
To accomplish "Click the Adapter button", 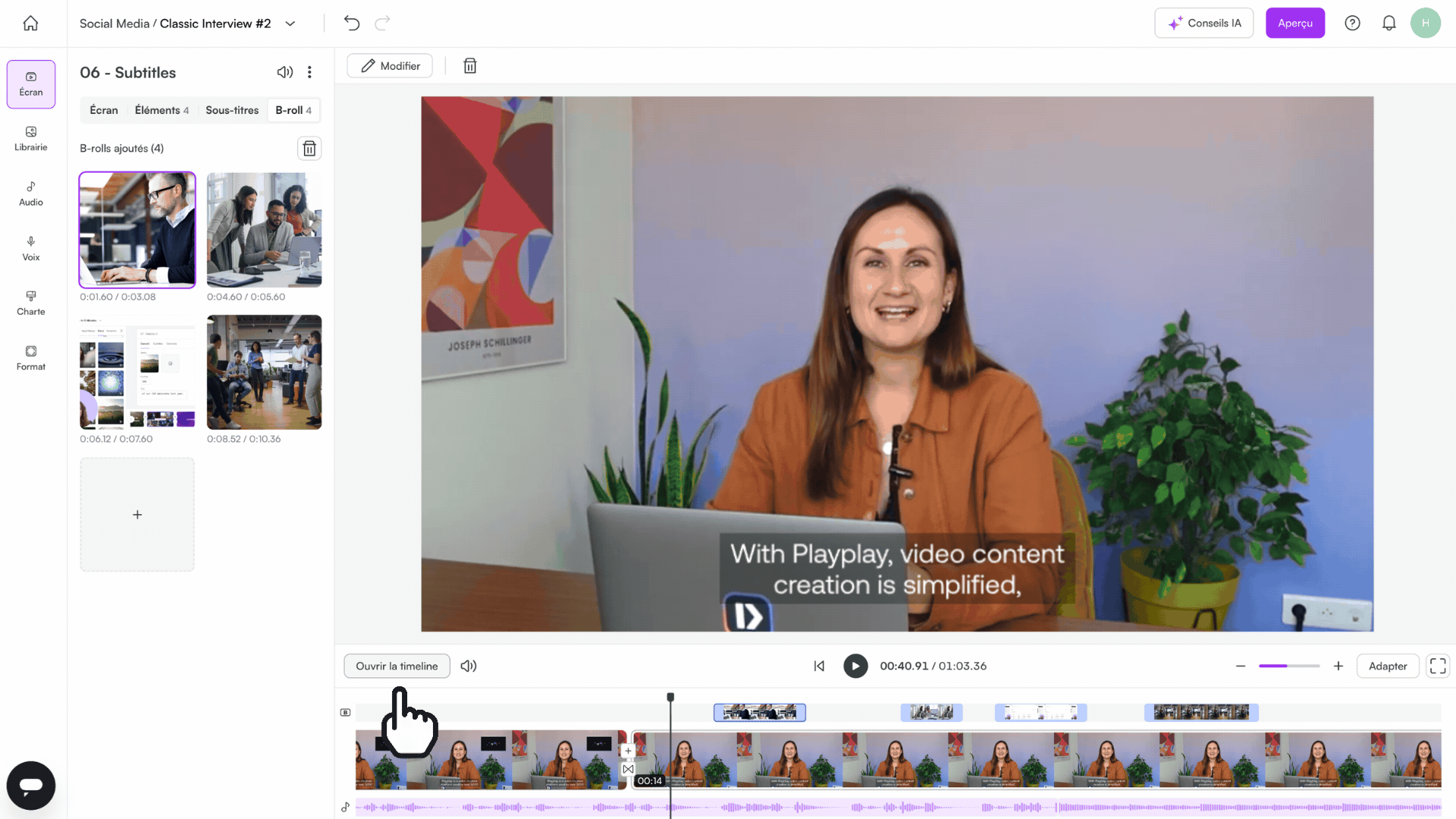I will click(x=1388, y=666).
